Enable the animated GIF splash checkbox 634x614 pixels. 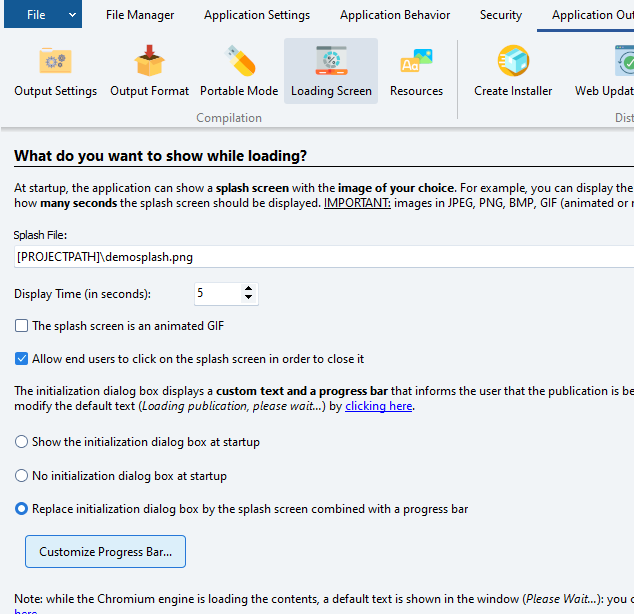pos(22,325)
